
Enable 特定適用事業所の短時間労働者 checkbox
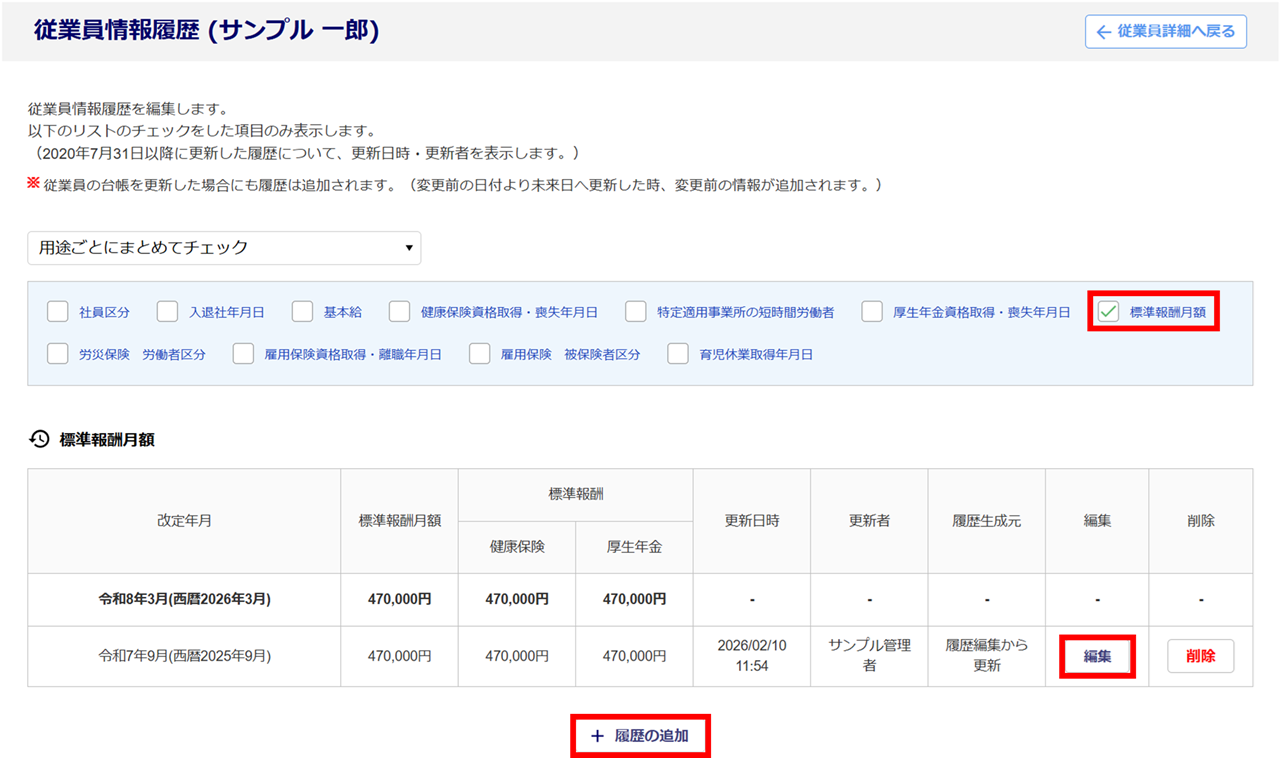(636, 312)
